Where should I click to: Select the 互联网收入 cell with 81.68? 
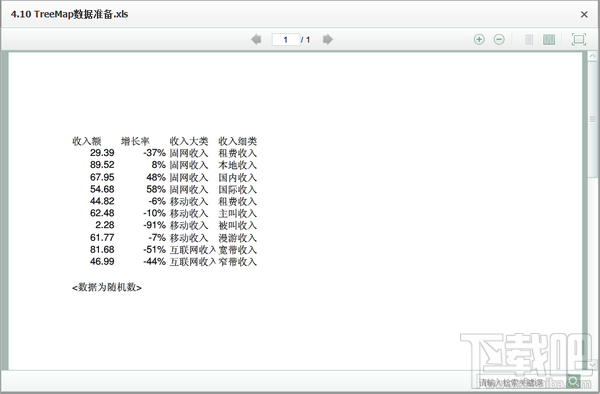[193, 250]
